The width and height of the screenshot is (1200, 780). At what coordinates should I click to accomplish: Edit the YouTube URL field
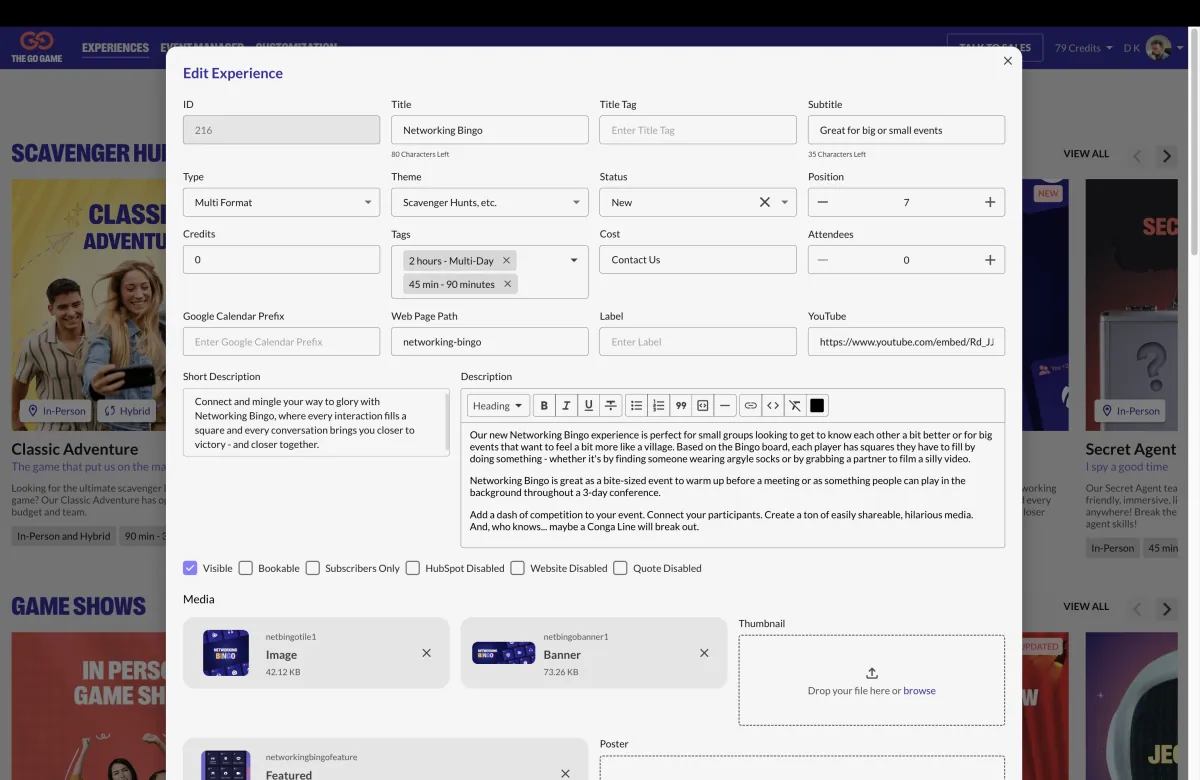[x=906, y=341]
